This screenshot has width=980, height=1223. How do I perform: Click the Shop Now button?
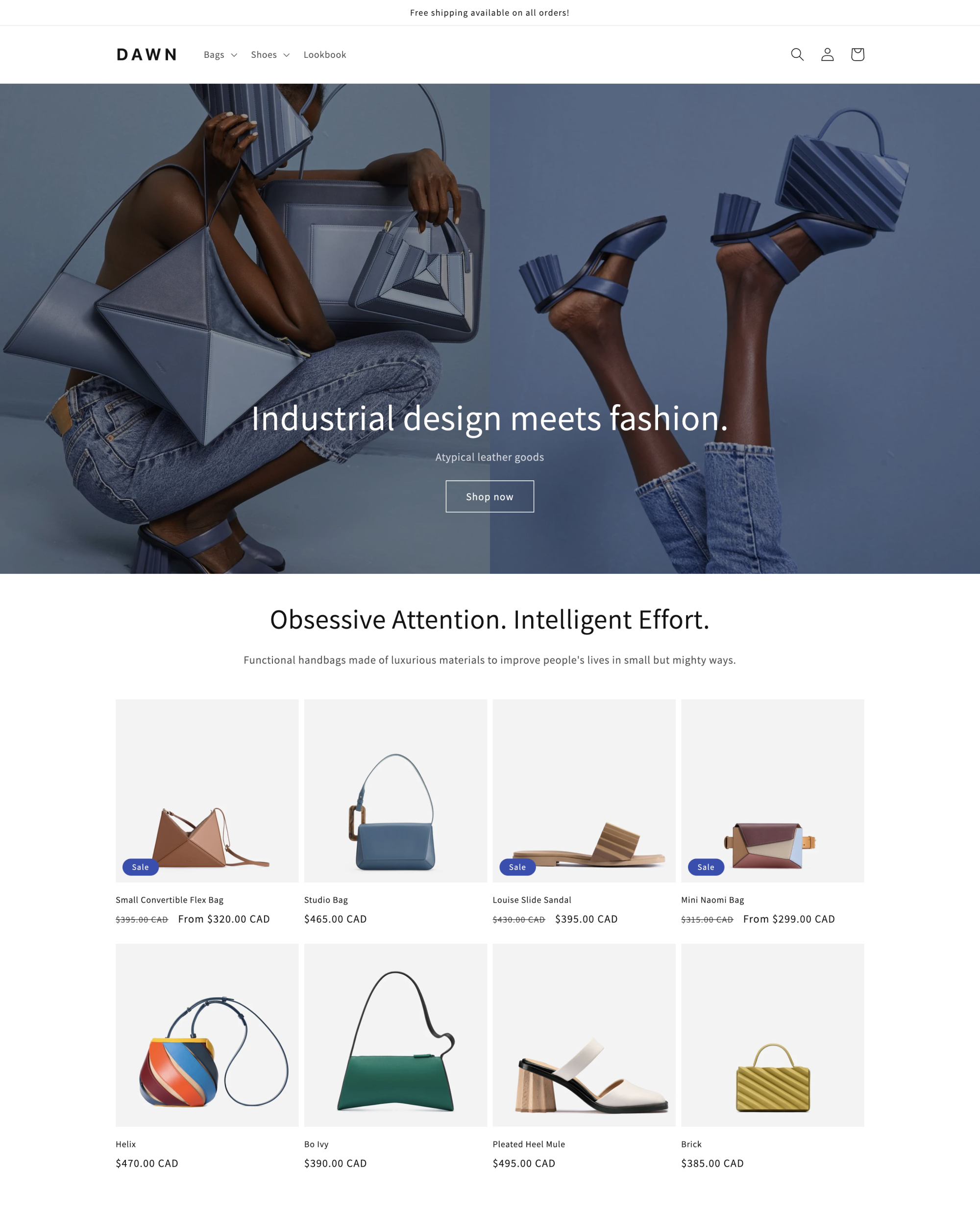490,496
